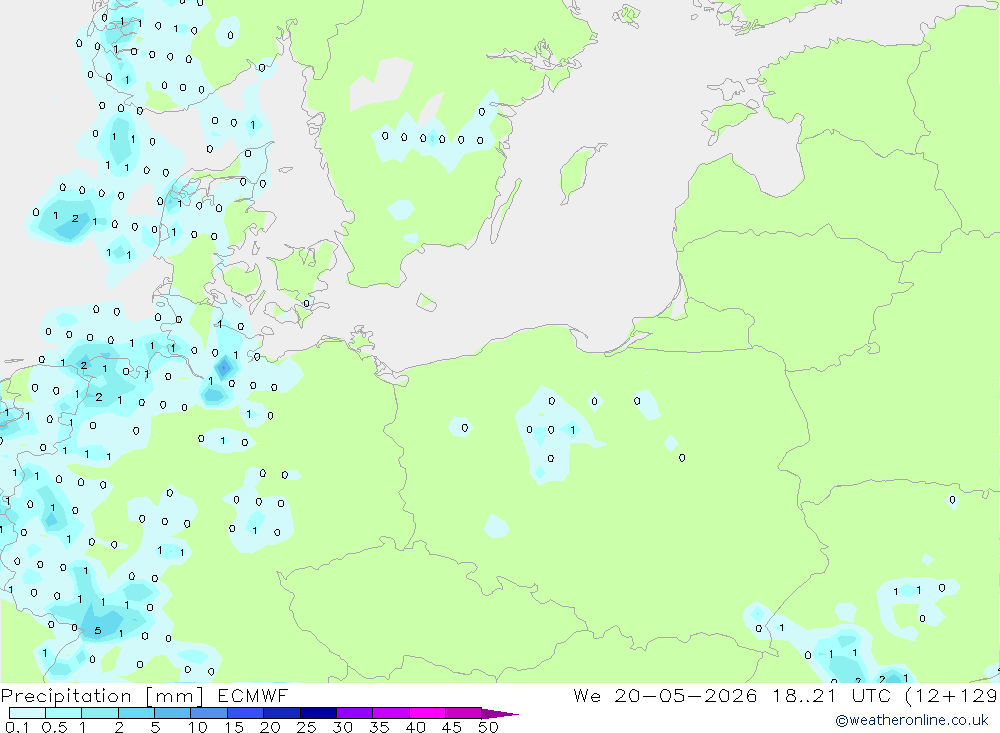Click the '30' legend scale label
The height and width of the screenshot is (733, 1000).
[342, 727]
